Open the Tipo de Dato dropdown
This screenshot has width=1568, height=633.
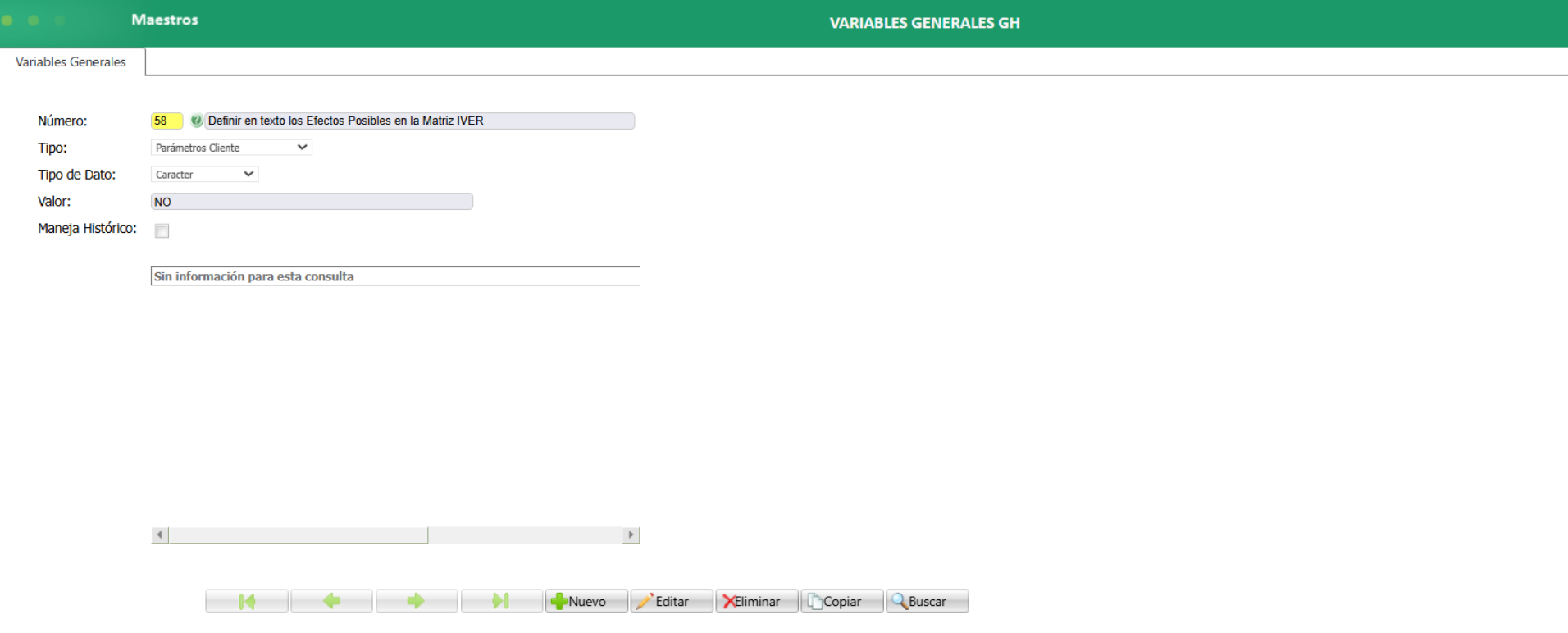[205, 175]
